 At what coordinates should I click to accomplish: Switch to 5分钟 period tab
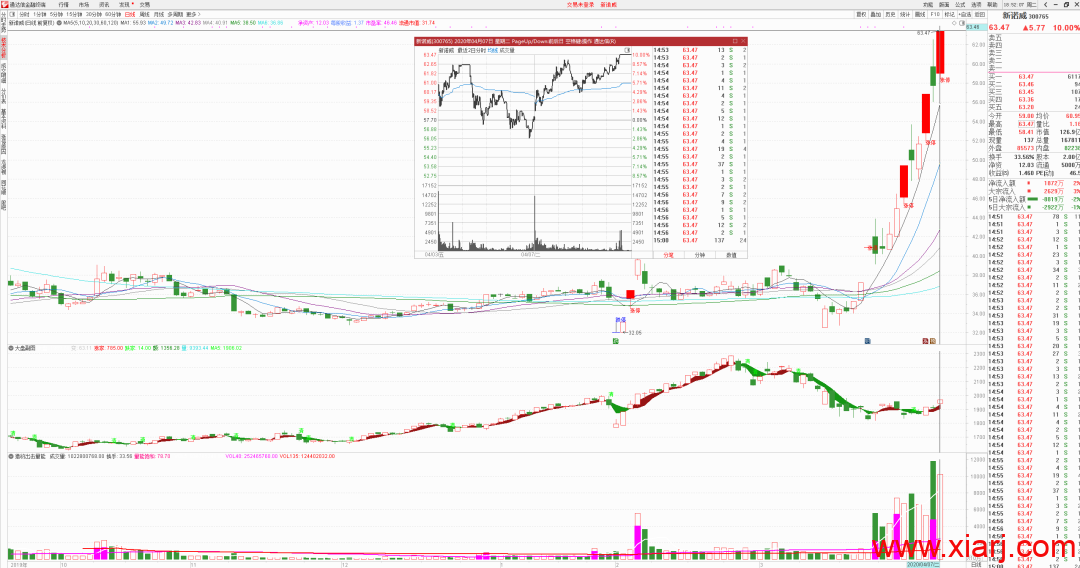(x=56, y=14)
